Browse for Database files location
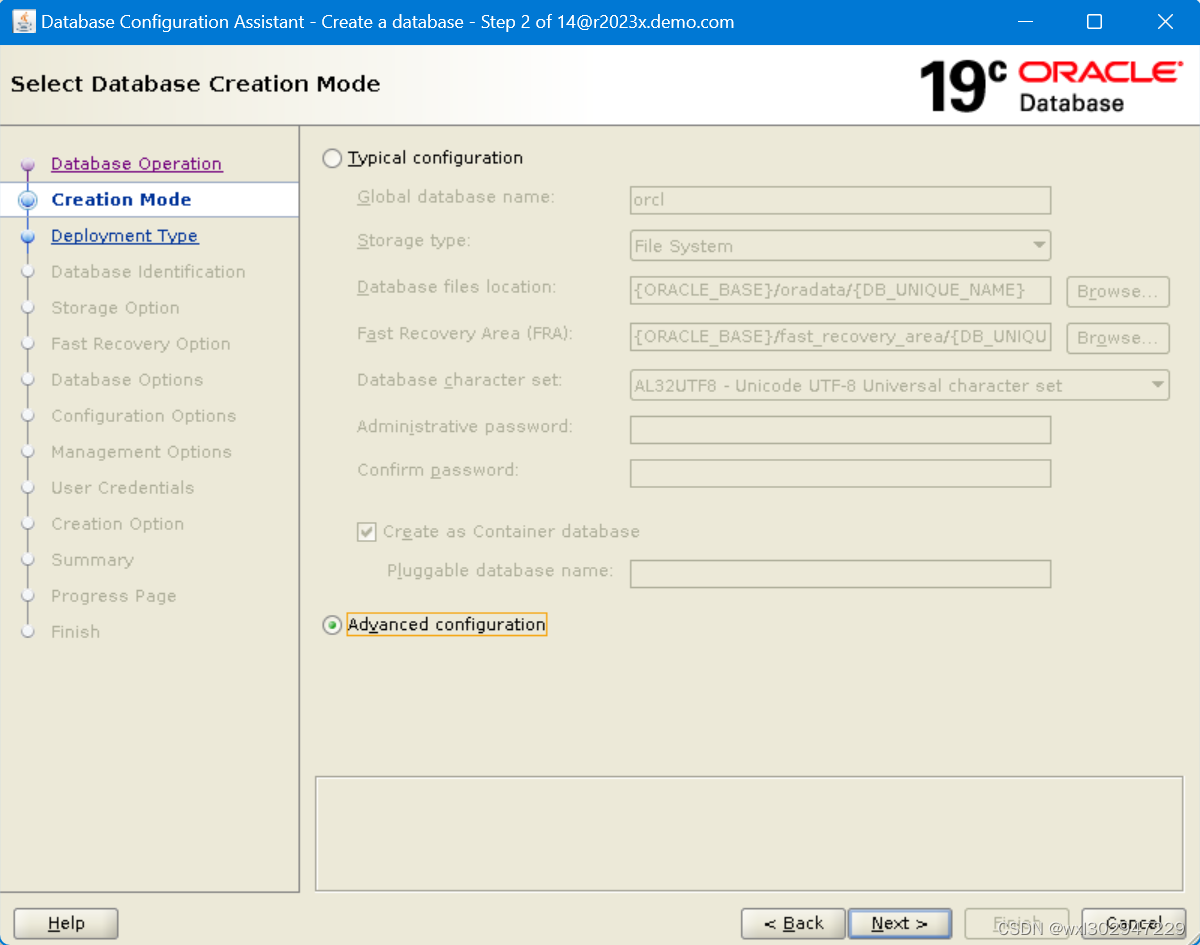The image size is (1200, 945). [1117, 291]
